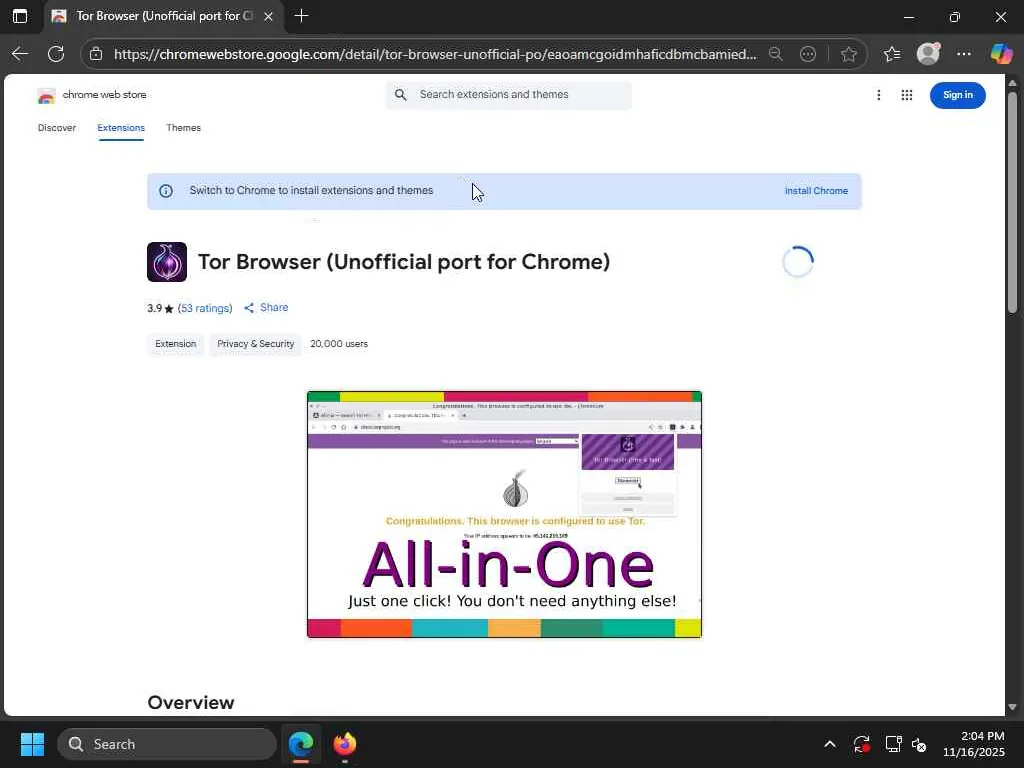
Task: Click the search magnifier in store search
Action: coord(400,95)
